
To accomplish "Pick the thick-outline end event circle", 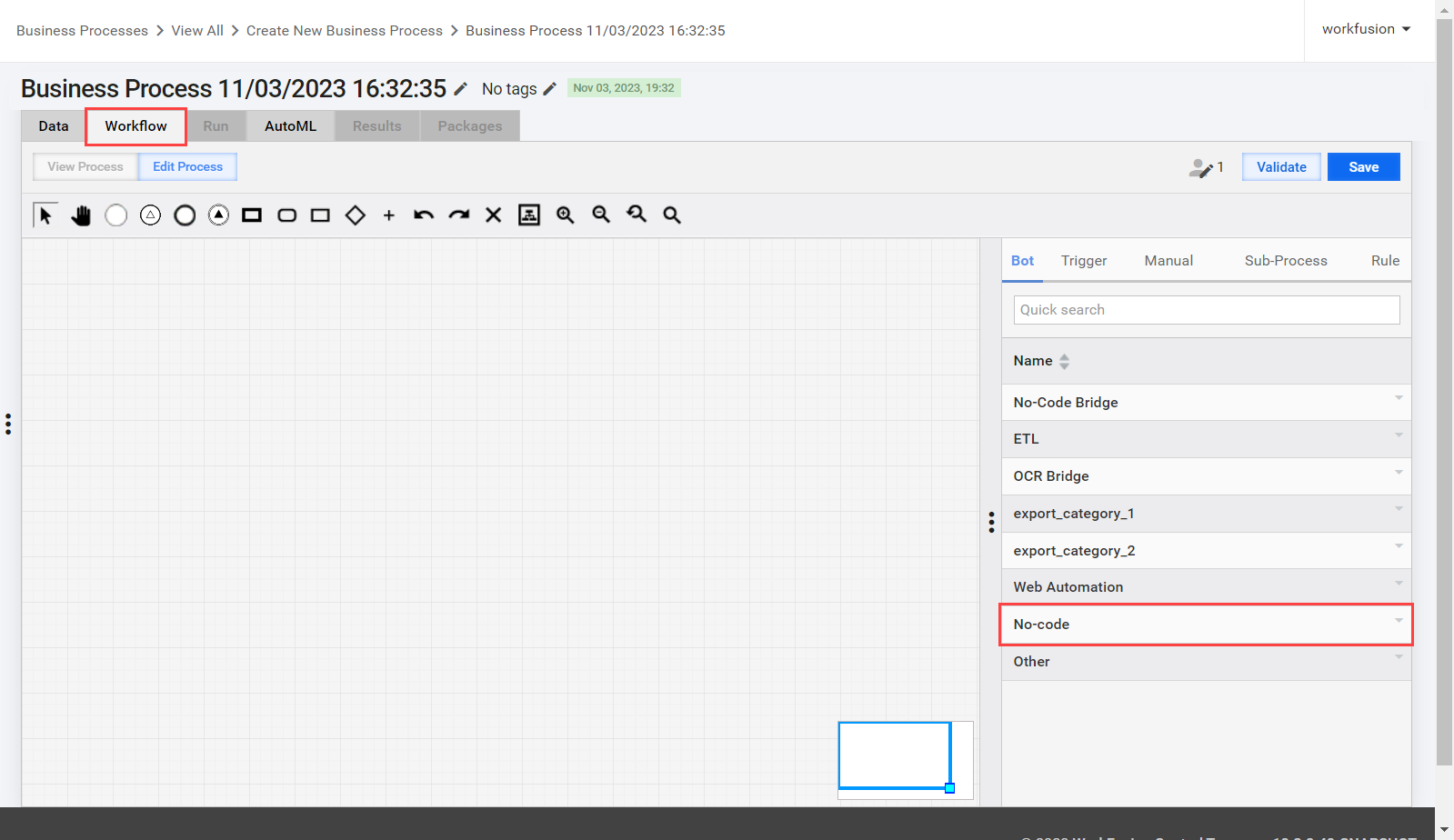I will (185, 215).
